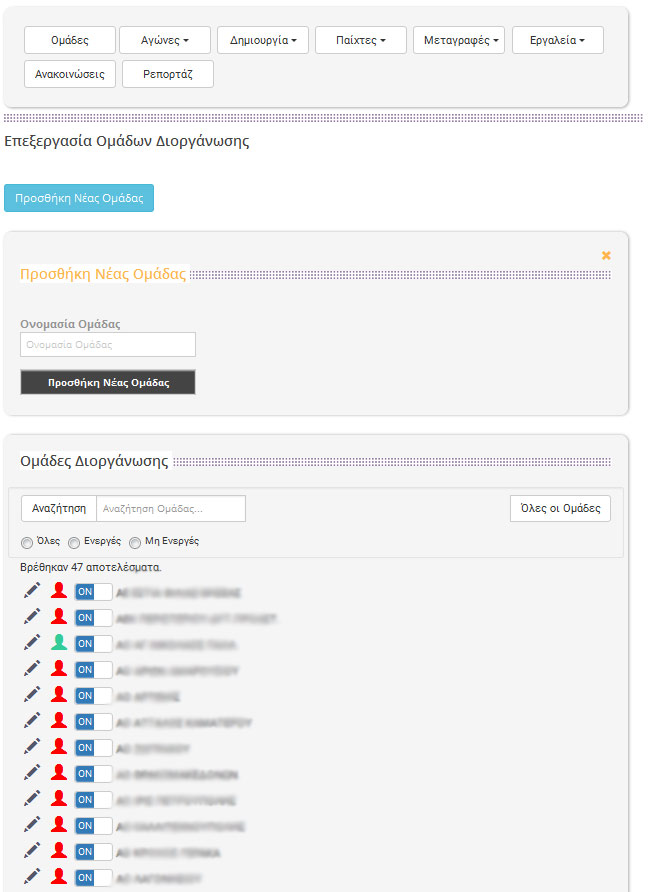Viewport: 650px width, 892px height.
Task: Click the pencil edit icon in the last visible row
Action: pos(32,877)
